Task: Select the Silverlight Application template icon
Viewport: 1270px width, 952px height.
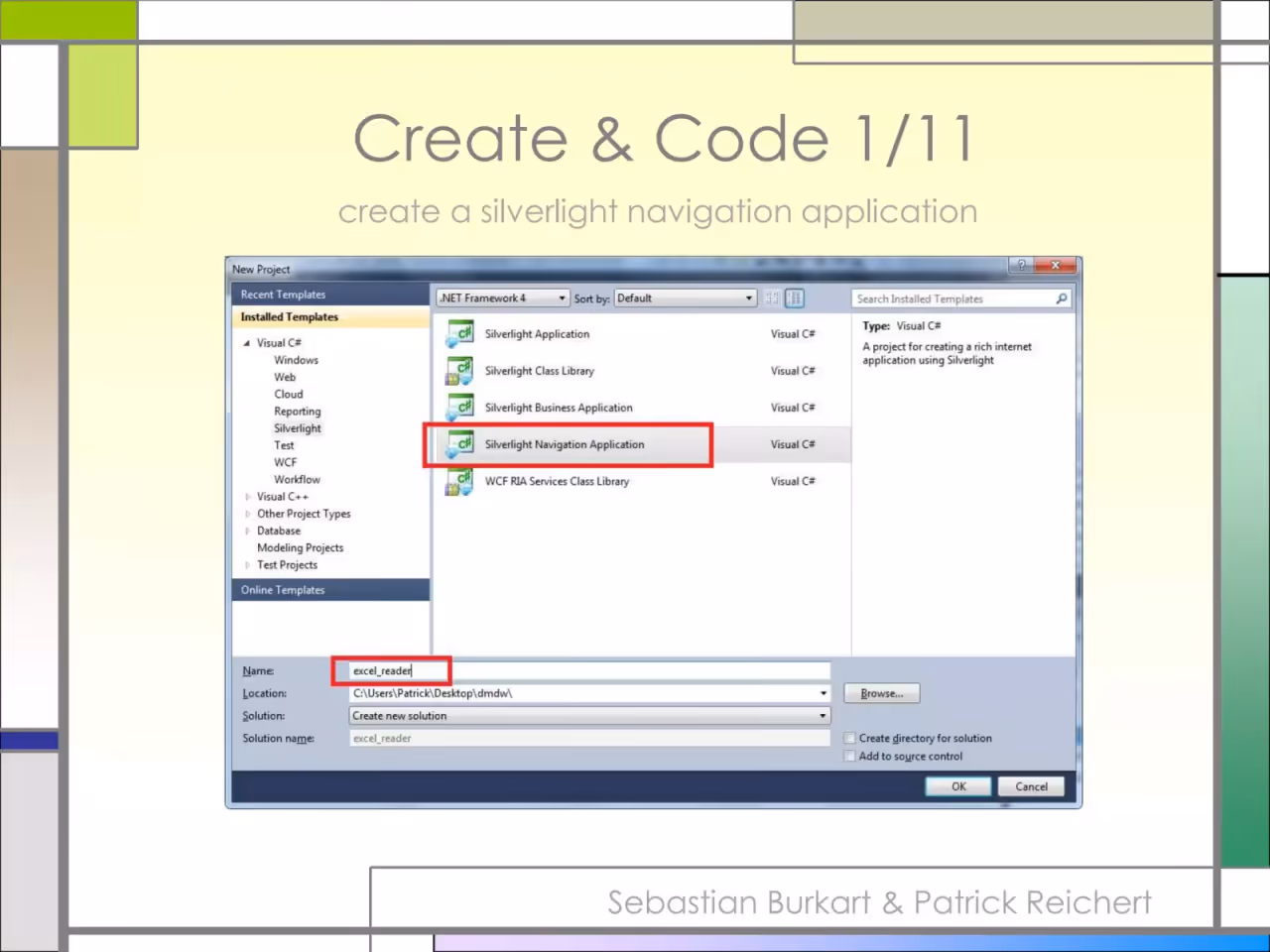Action: click(459, 333)
